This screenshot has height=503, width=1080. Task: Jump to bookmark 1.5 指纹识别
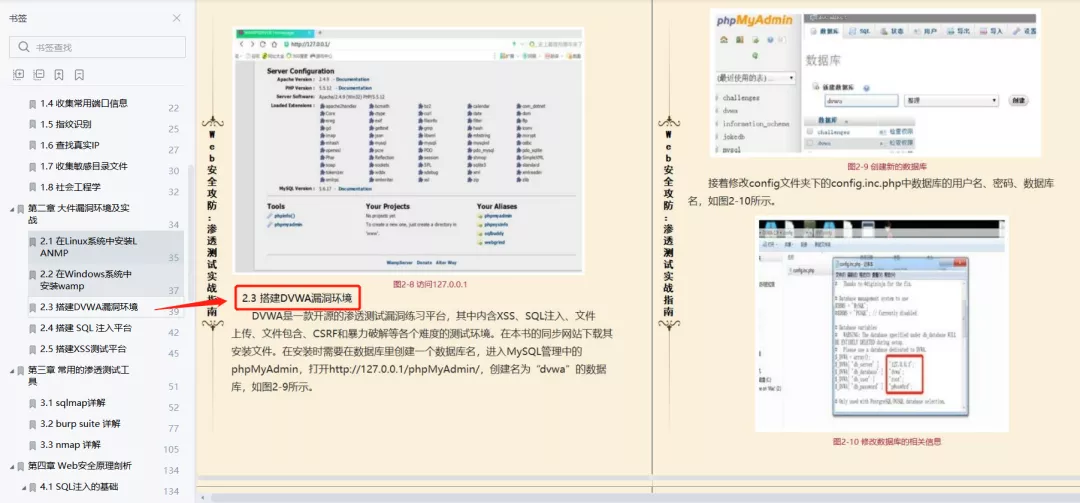click(x=65, y=124)
